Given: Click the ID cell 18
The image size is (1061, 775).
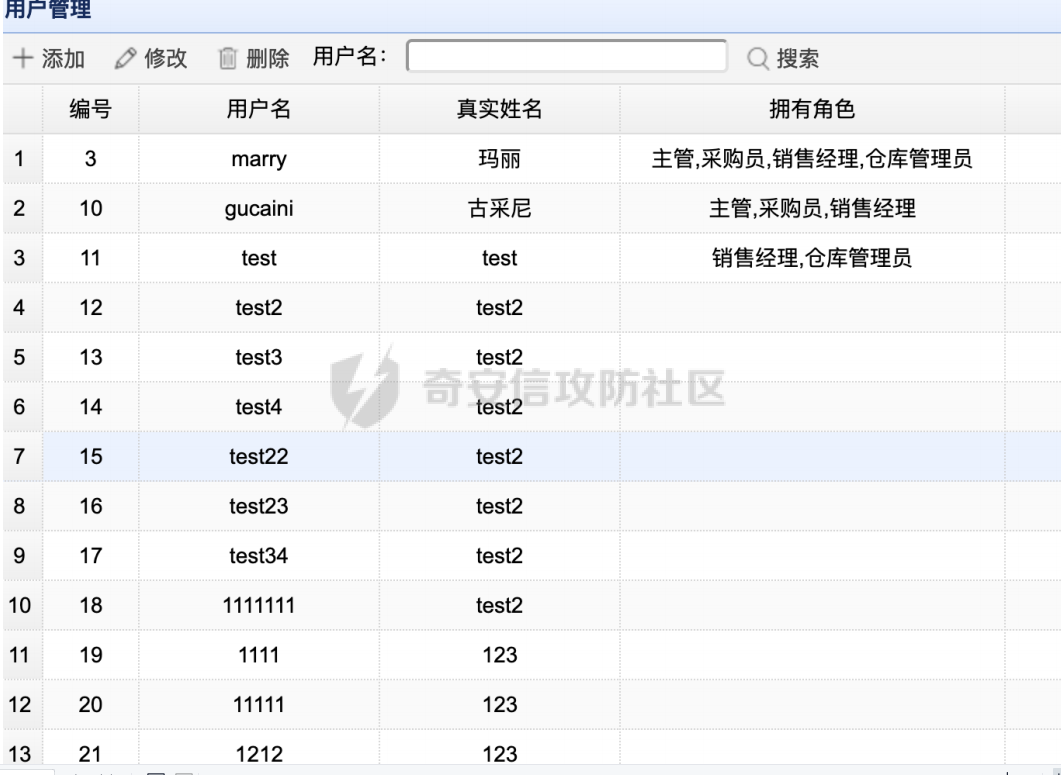Looking at the screenshot, I should [x=91, y=605].
